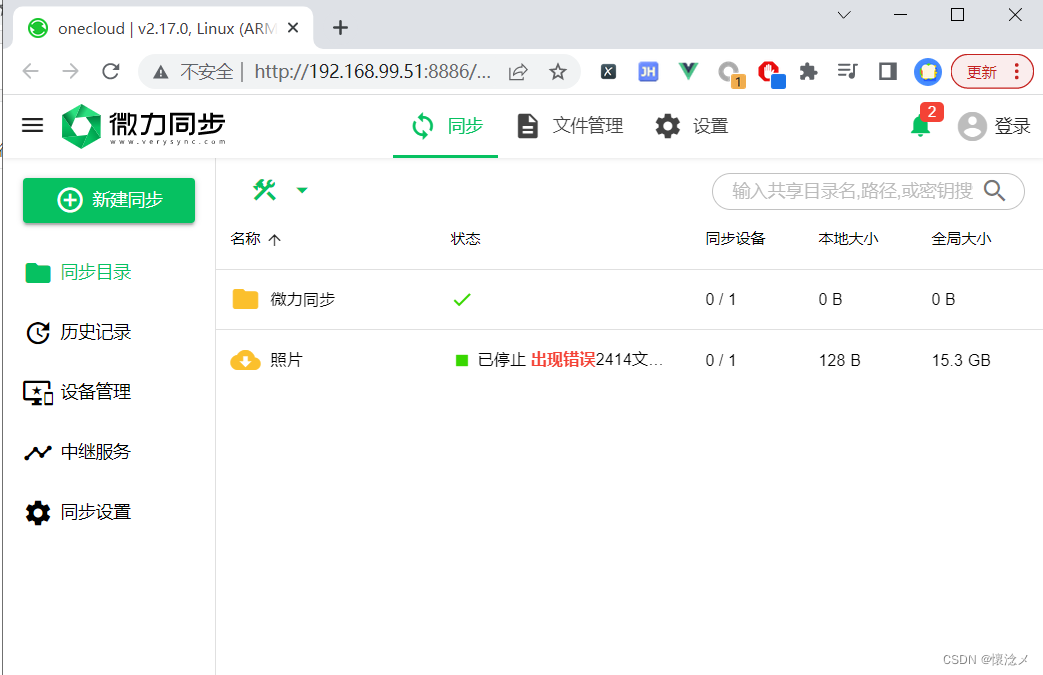Click the hamburger menu icon
This screenshot has width=1043, height=675.
point(33,125)
